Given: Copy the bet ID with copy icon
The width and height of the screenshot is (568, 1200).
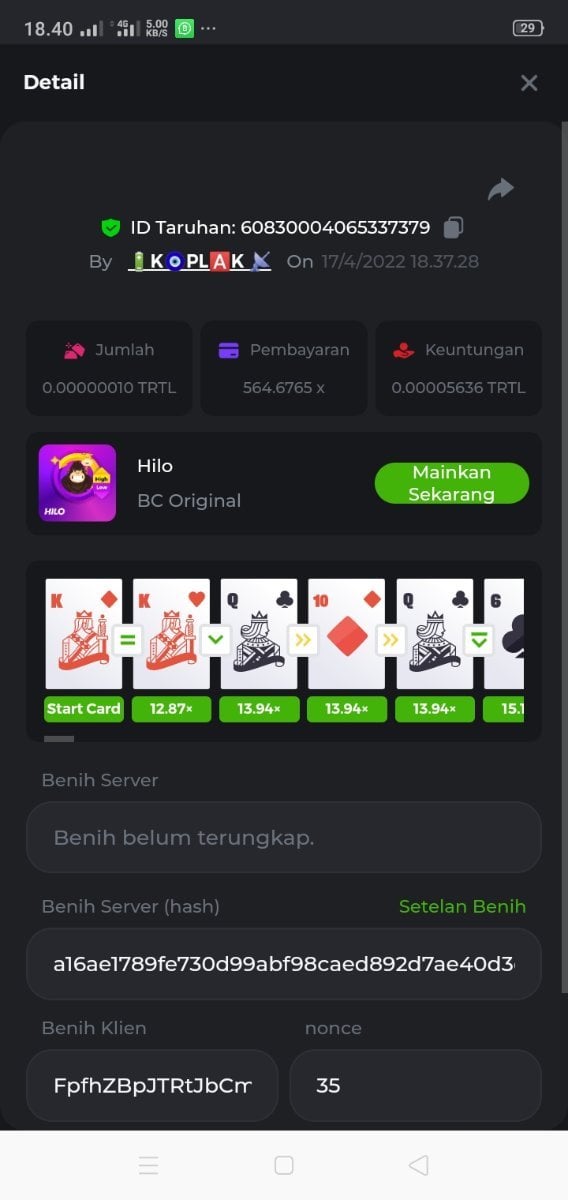Looking at the screenshot, I should (453, 227).
